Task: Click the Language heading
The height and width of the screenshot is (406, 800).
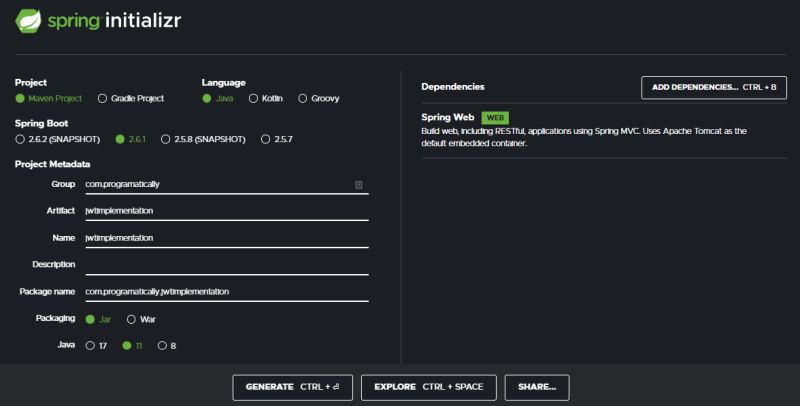Action: click(223, 83)
